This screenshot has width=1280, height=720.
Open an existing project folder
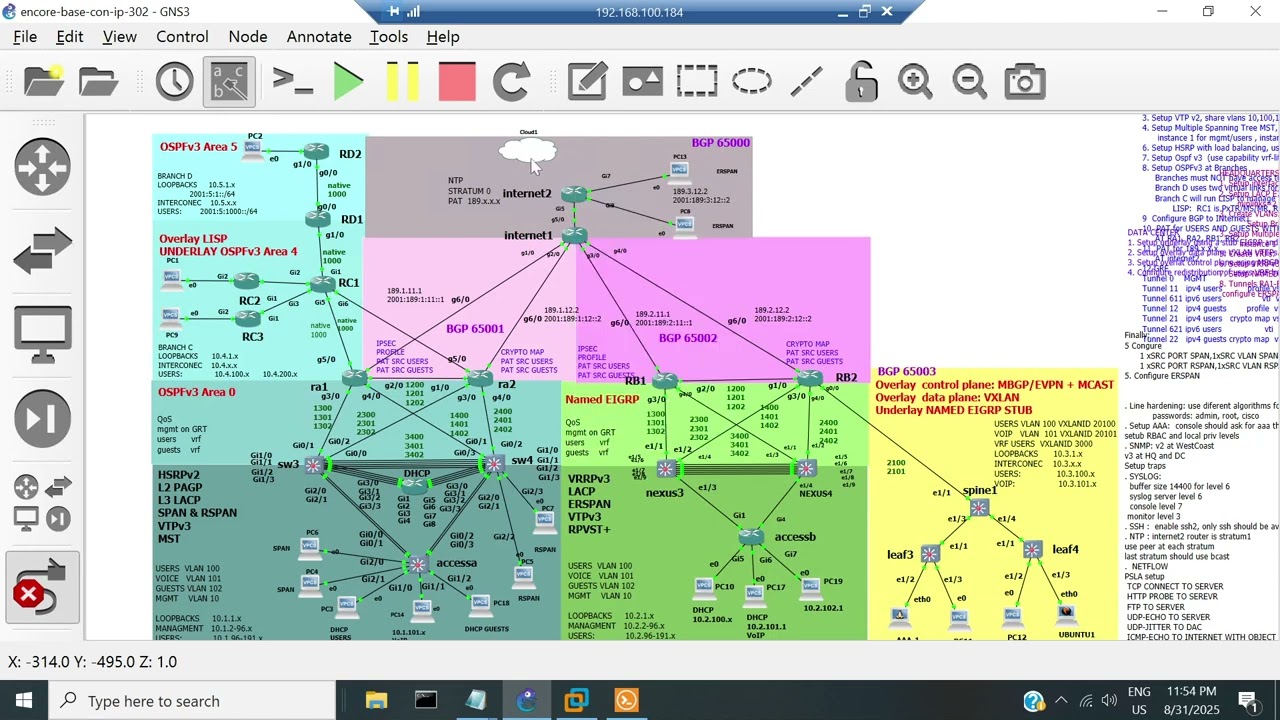coord(98,81)
